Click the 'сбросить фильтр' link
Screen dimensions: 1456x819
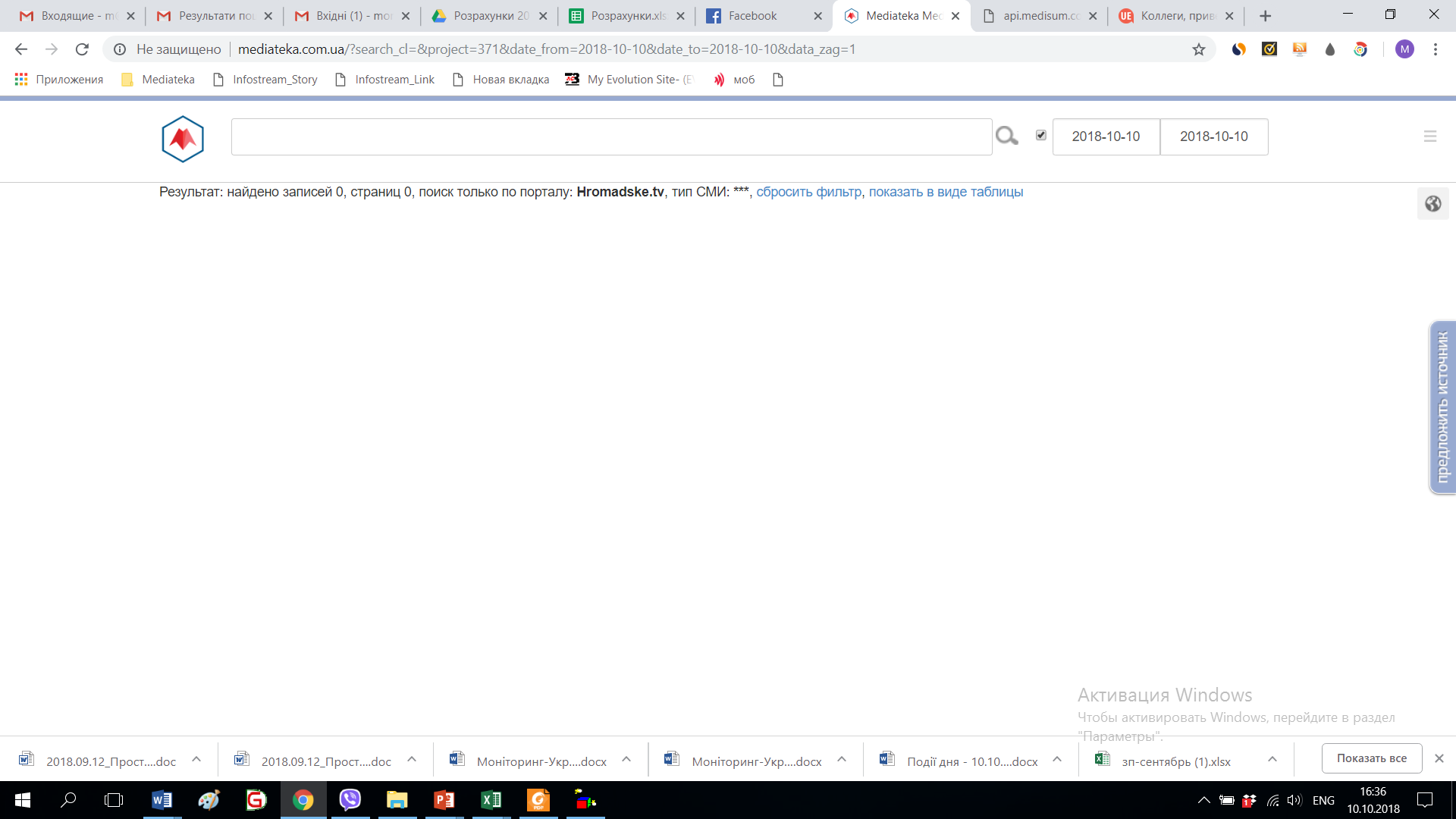(808, 192)
